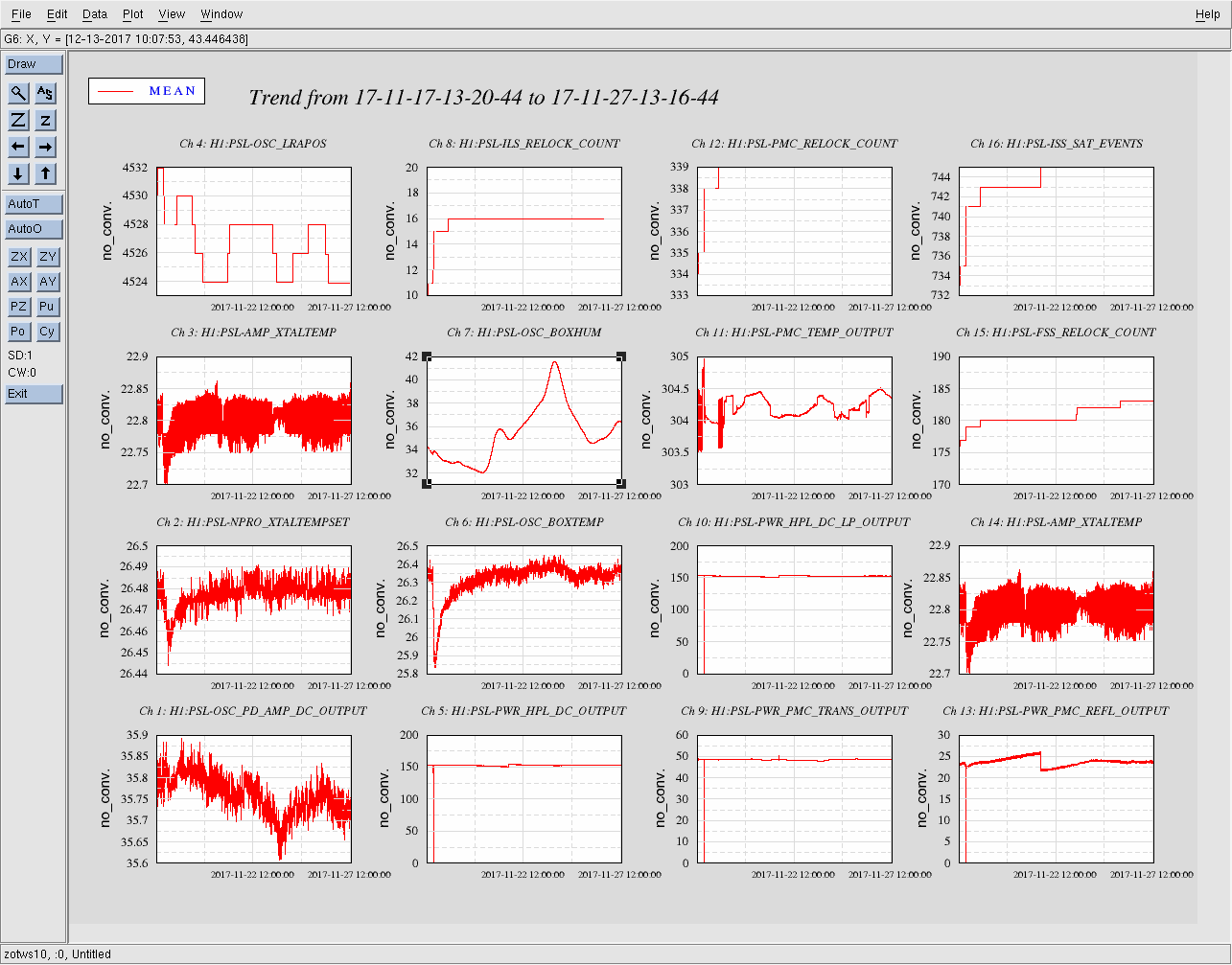Click the small z zoom-out icon

click(x=46, y=120)
